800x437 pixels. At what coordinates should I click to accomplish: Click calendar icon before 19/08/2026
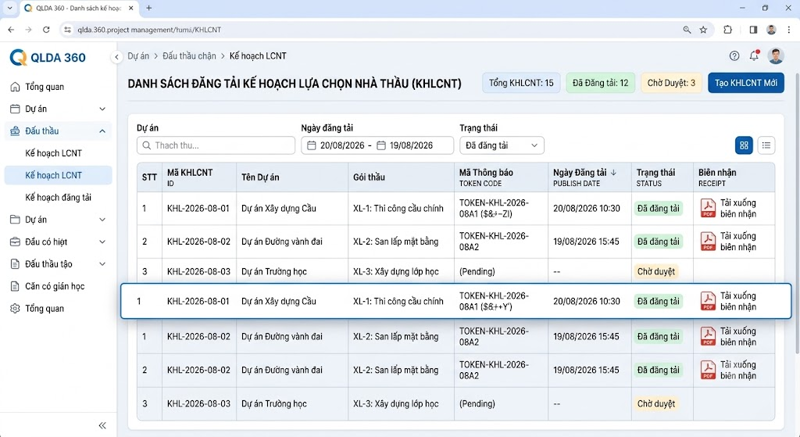tap(381, 146)
